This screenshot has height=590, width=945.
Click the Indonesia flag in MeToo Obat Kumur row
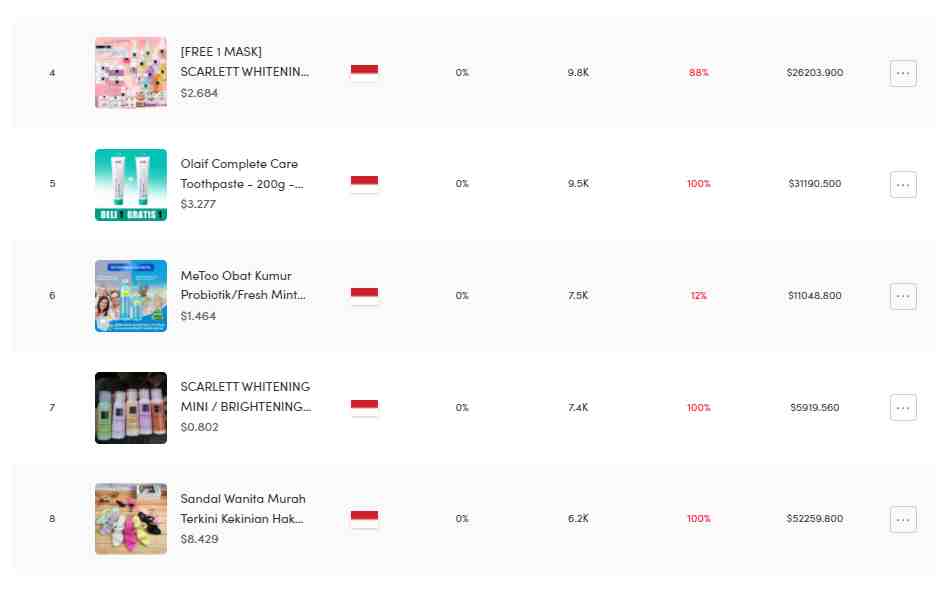click(x=364, y=296)
